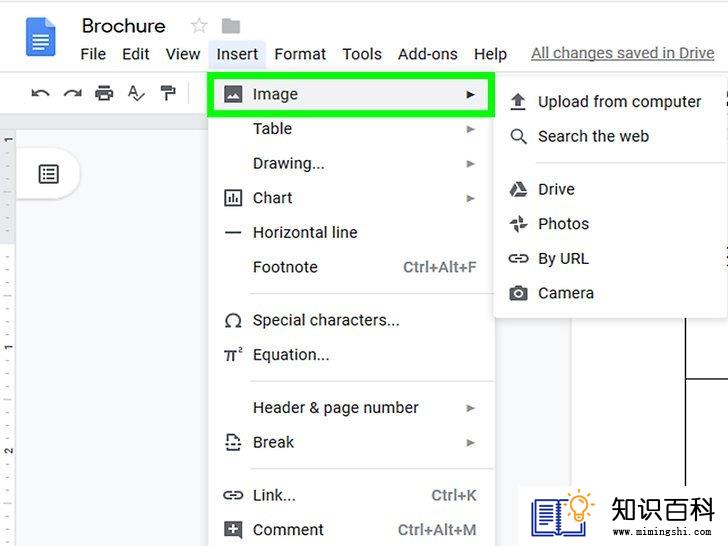Select Header & page number
728x546 pixels.
[351, 408]
